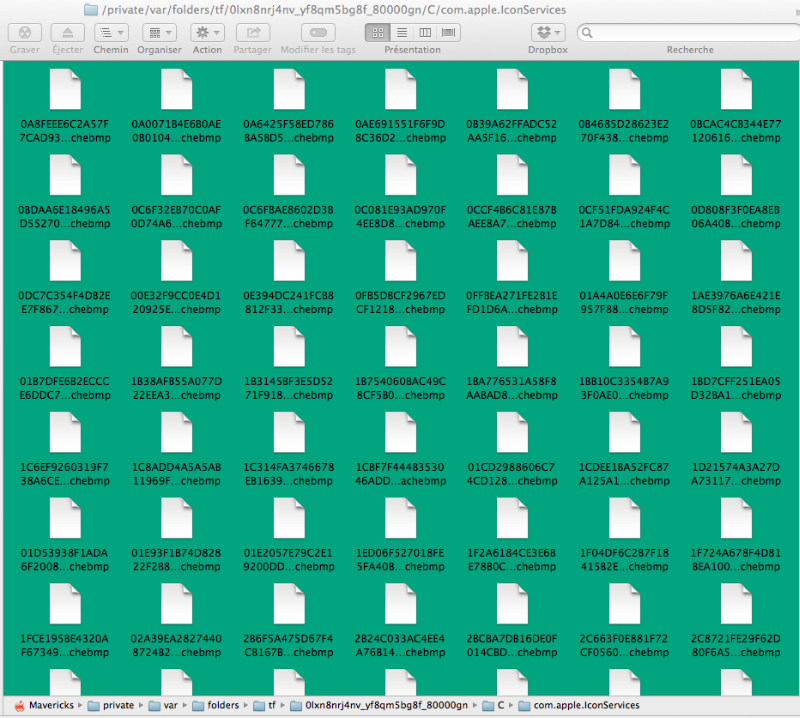Select the file icon 0BCAC4CB344E77
Image resolution: width=800 pixels, height=718 pixels.
(736, 90)
